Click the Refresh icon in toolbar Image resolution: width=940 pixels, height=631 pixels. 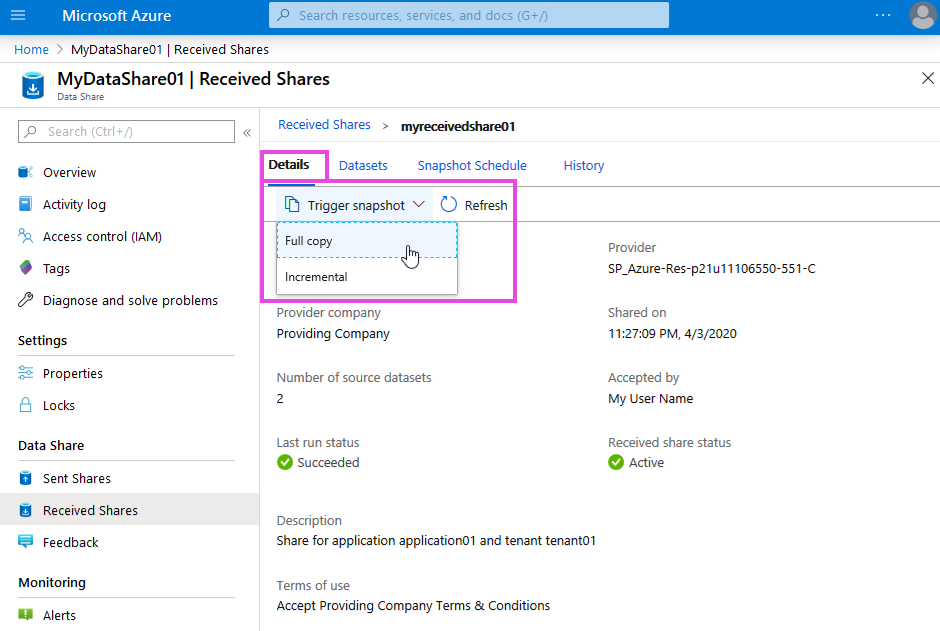[x=449, y=205]
